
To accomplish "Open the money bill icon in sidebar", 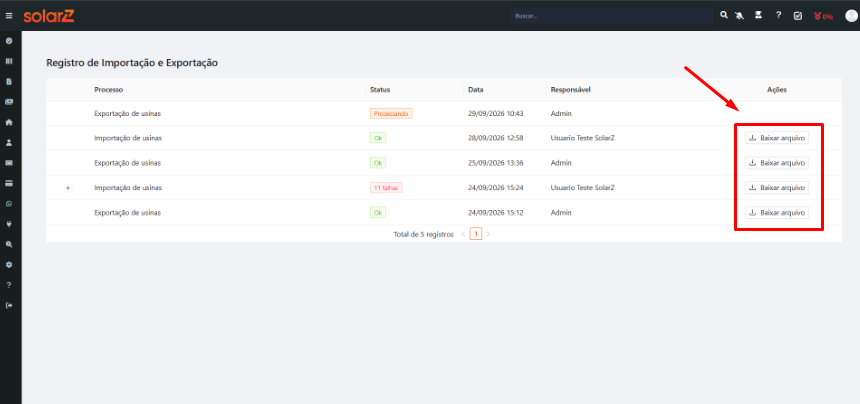I will [x=9, y=102].
